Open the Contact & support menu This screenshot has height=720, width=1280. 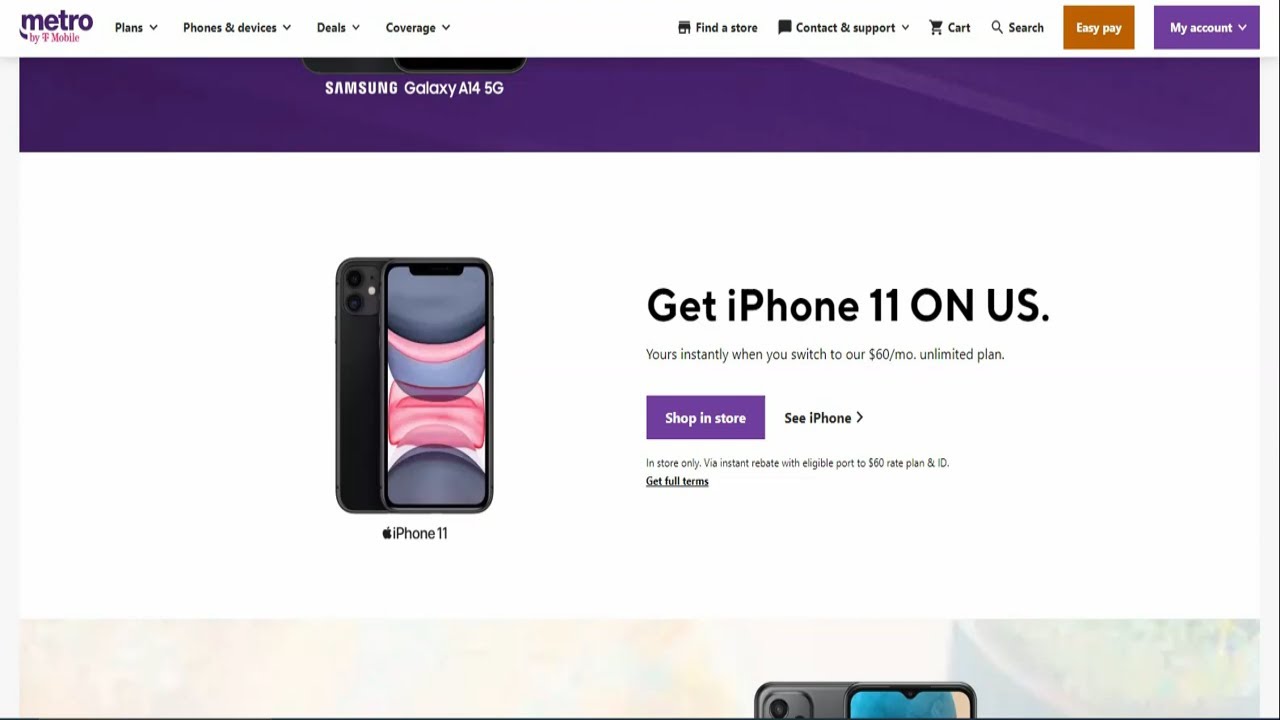click(844, 28)
